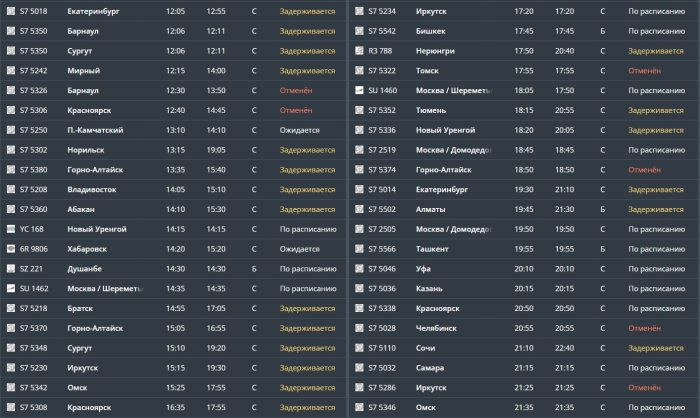
Task: Click the airline icon beside R3 788
Action: (x=359, y=50)
